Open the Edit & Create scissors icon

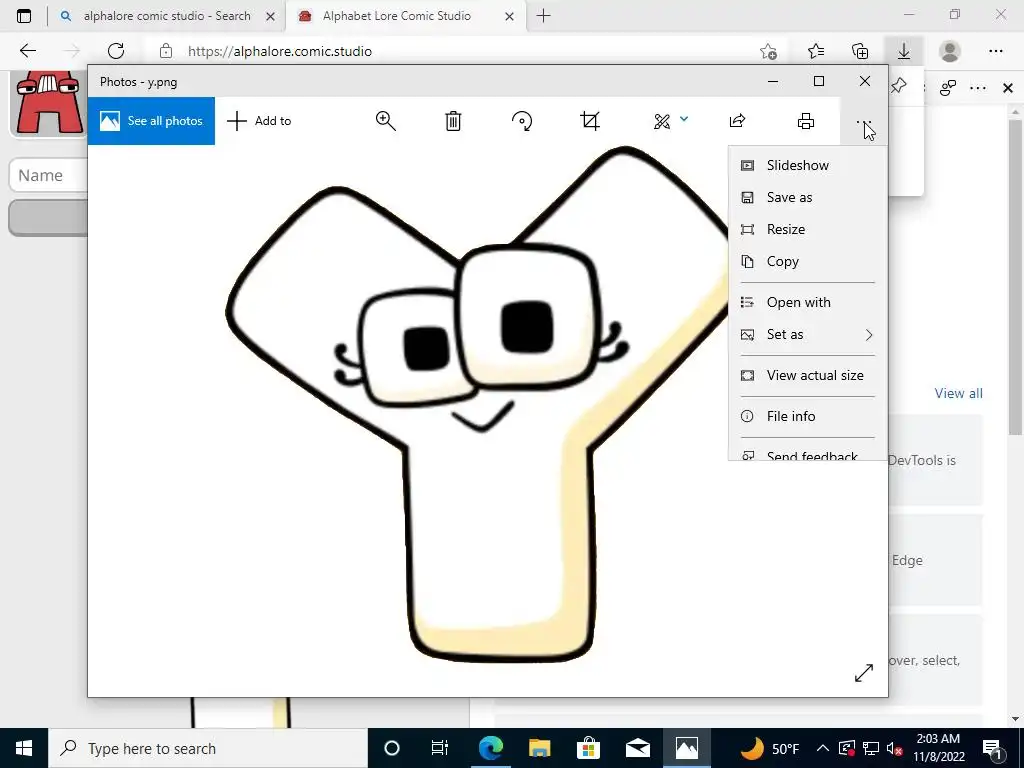point(662,121)
